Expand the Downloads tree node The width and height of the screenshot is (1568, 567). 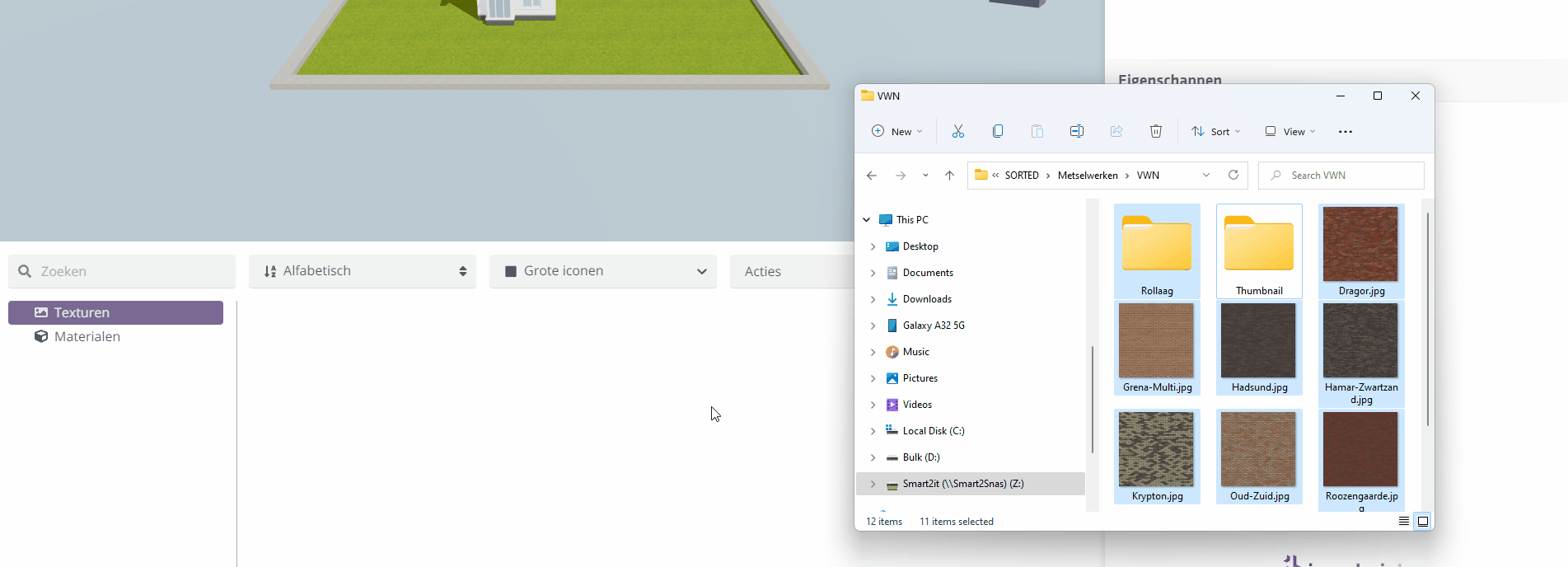click(x=873, y=299)
